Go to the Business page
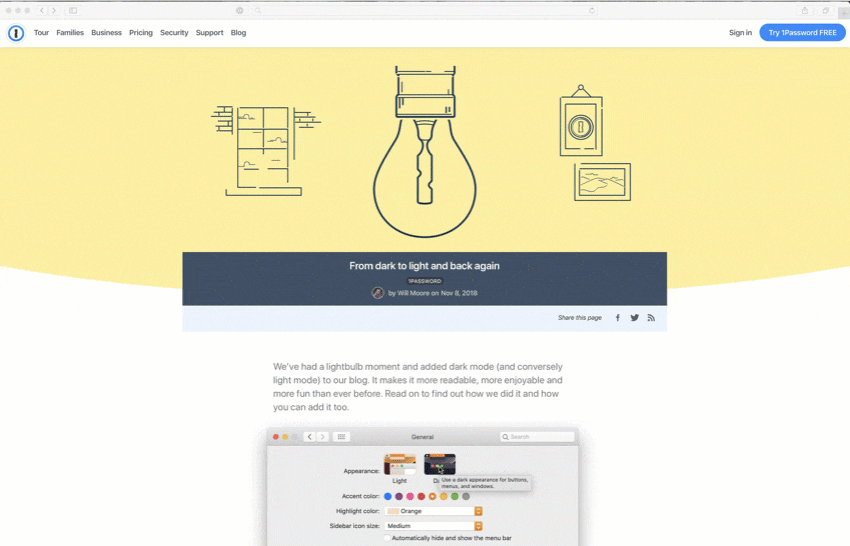The width and height of the screenshot is (850, 546). 106,33
